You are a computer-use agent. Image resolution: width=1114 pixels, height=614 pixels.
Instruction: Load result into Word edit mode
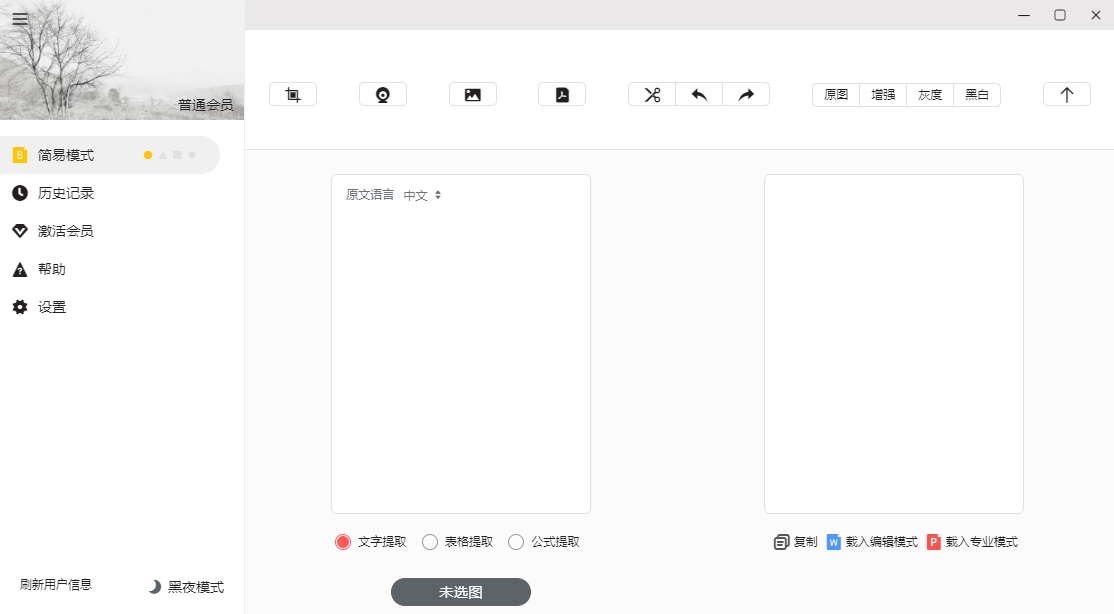[873, 542]
